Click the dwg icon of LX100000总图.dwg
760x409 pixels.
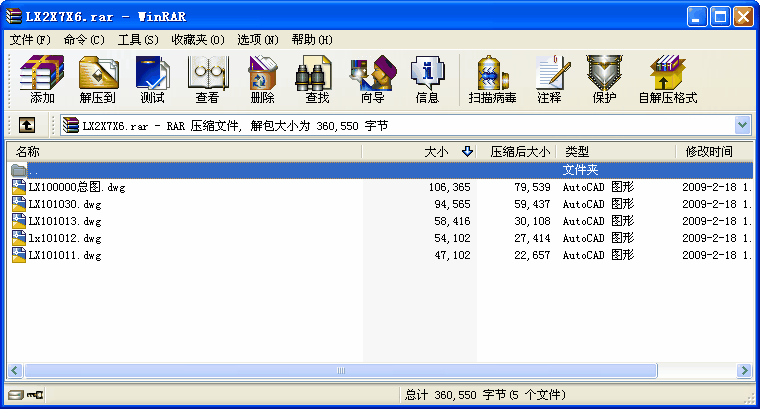(x=19, y=187)
